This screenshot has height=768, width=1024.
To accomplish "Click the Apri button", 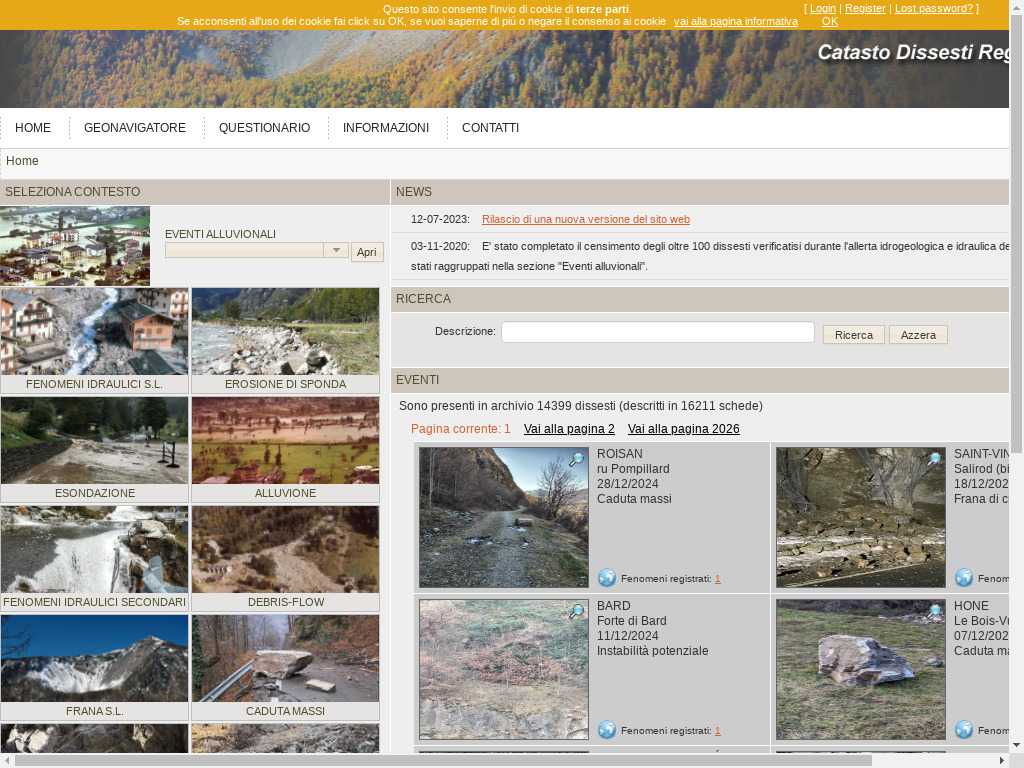I will click(x=366, y=252).
